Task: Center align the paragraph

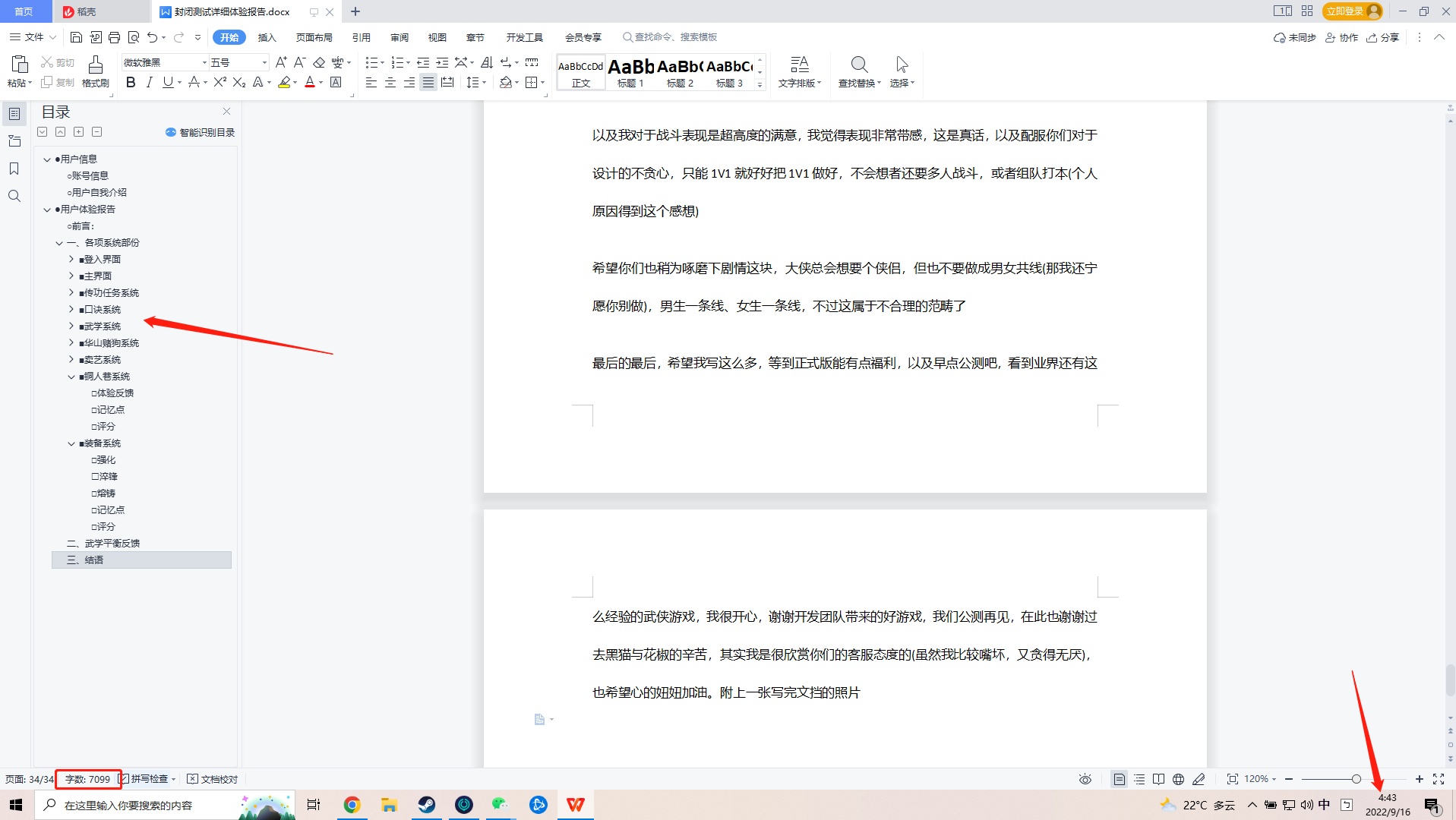Action: coord(390,82)
